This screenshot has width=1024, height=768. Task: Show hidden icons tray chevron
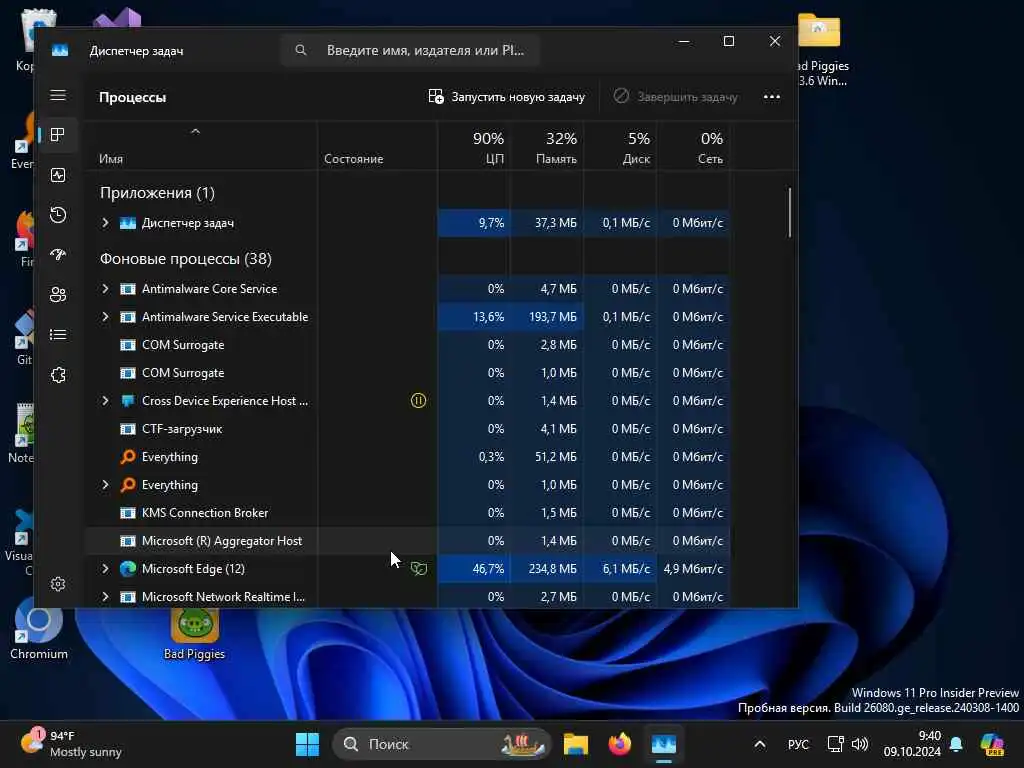pos(760,744)
